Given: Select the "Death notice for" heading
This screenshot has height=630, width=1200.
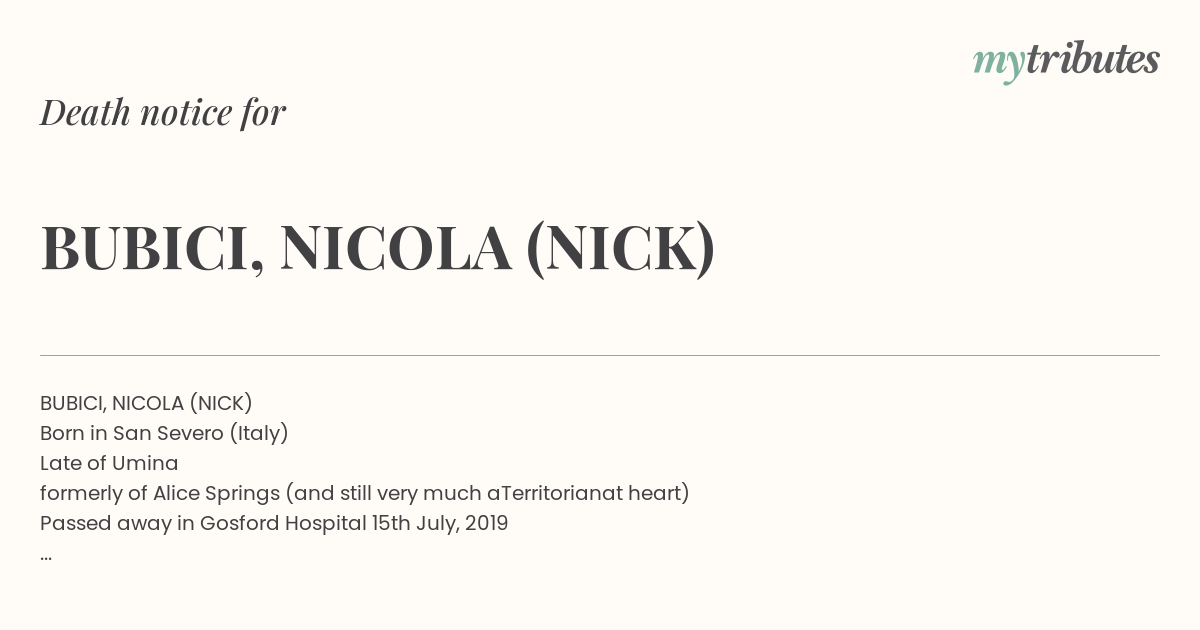Looking at the screenshot, I should 163,112.
